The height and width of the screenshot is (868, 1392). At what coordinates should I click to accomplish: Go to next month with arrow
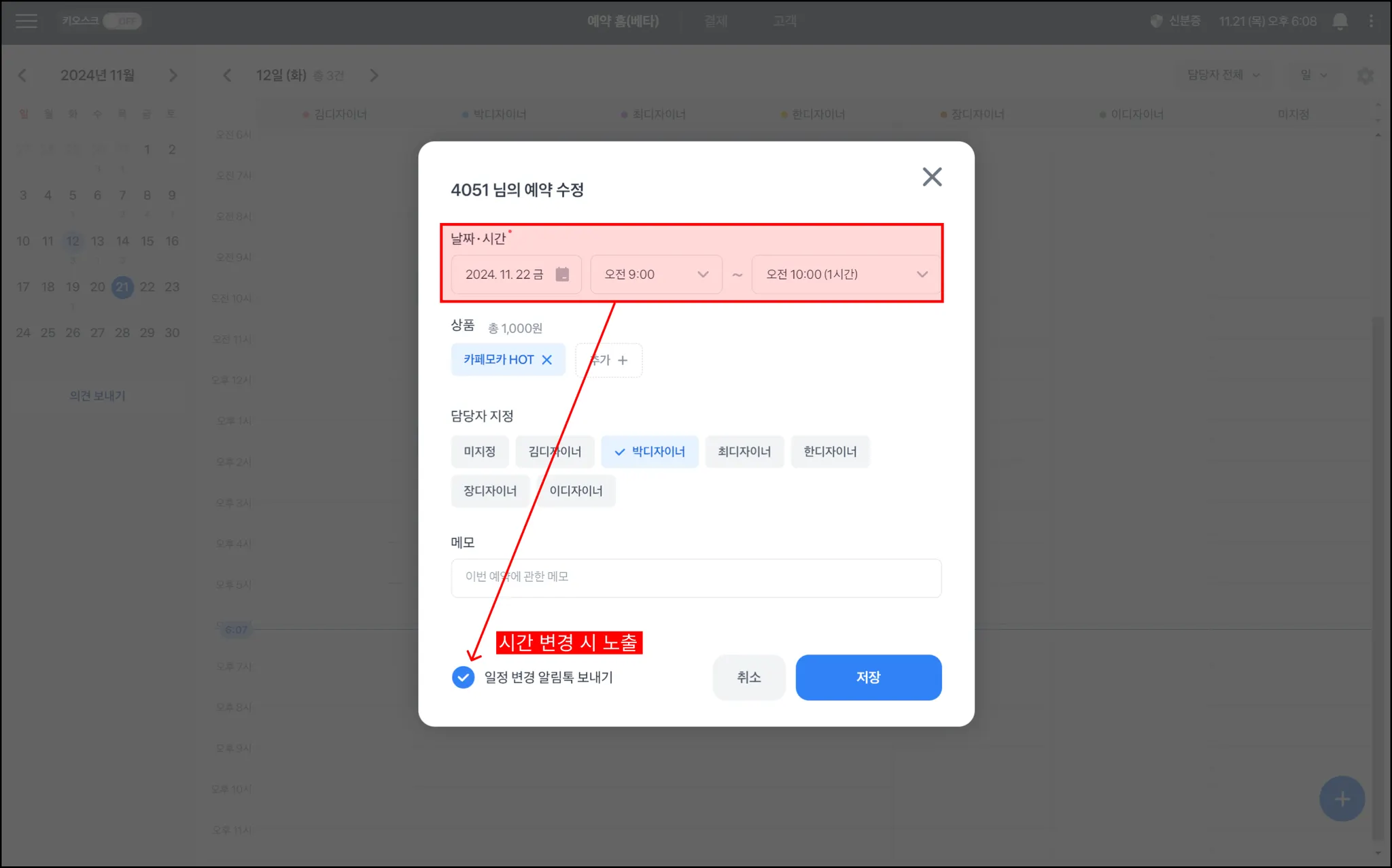(173, 75)
